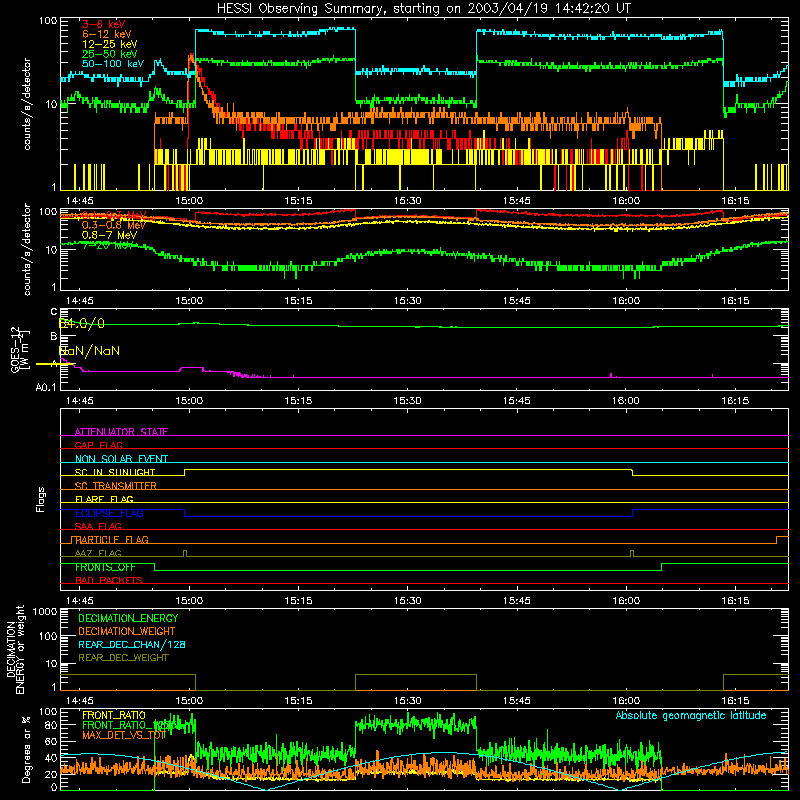Click the 15:30 tick below the Flags panel

point(407,601)
